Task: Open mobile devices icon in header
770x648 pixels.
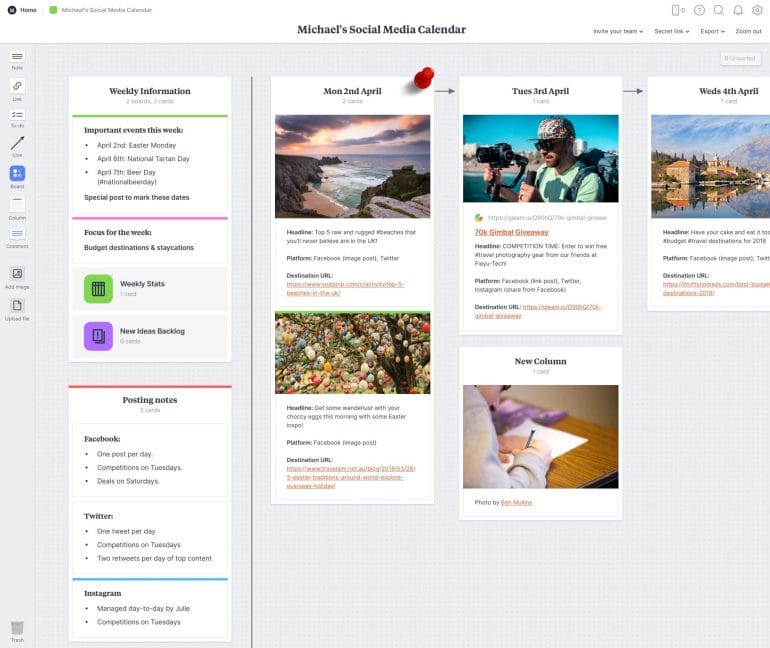Action: point(677,10)
